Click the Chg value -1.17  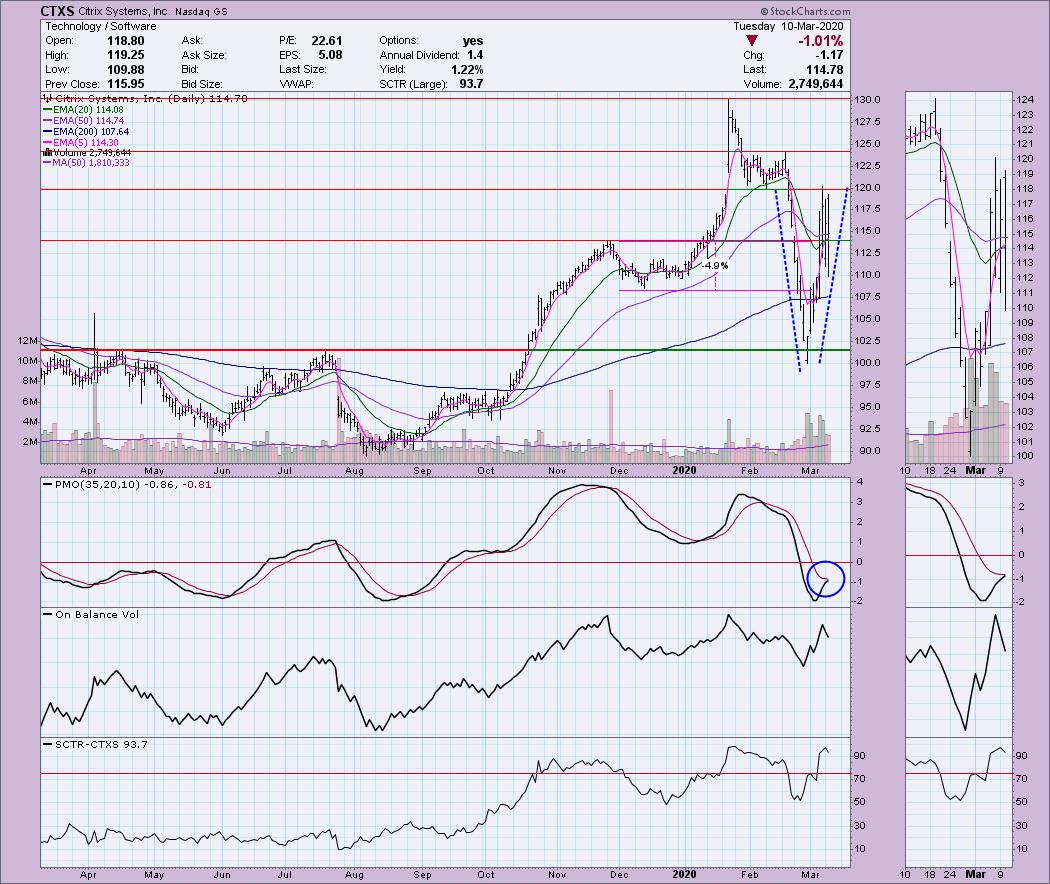point(831,55)
